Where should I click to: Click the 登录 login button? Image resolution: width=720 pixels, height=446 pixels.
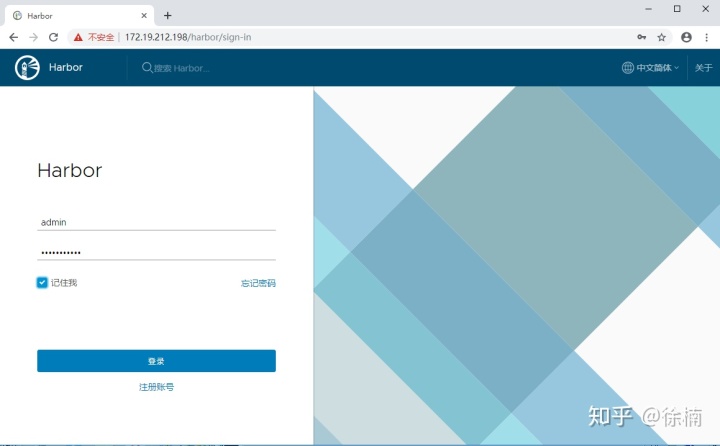[x=157, y=361]
